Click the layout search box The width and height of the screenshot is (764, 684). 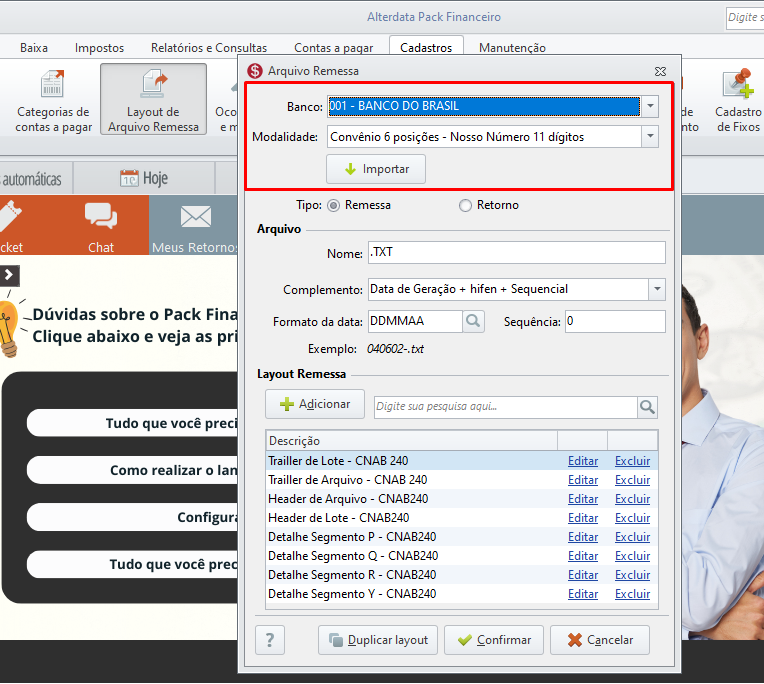click(x=505, y=407)
